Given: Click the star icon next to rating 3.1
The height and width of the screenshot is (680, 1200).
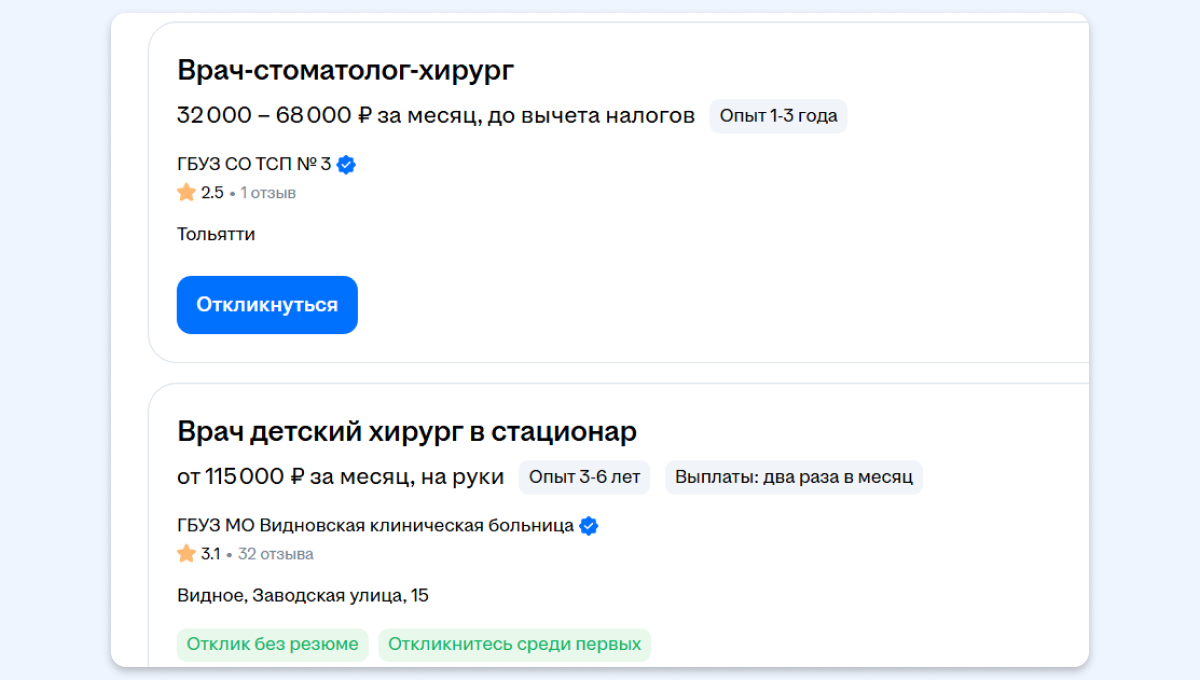Looking at the screenshot, I should (x=186, y=553).
